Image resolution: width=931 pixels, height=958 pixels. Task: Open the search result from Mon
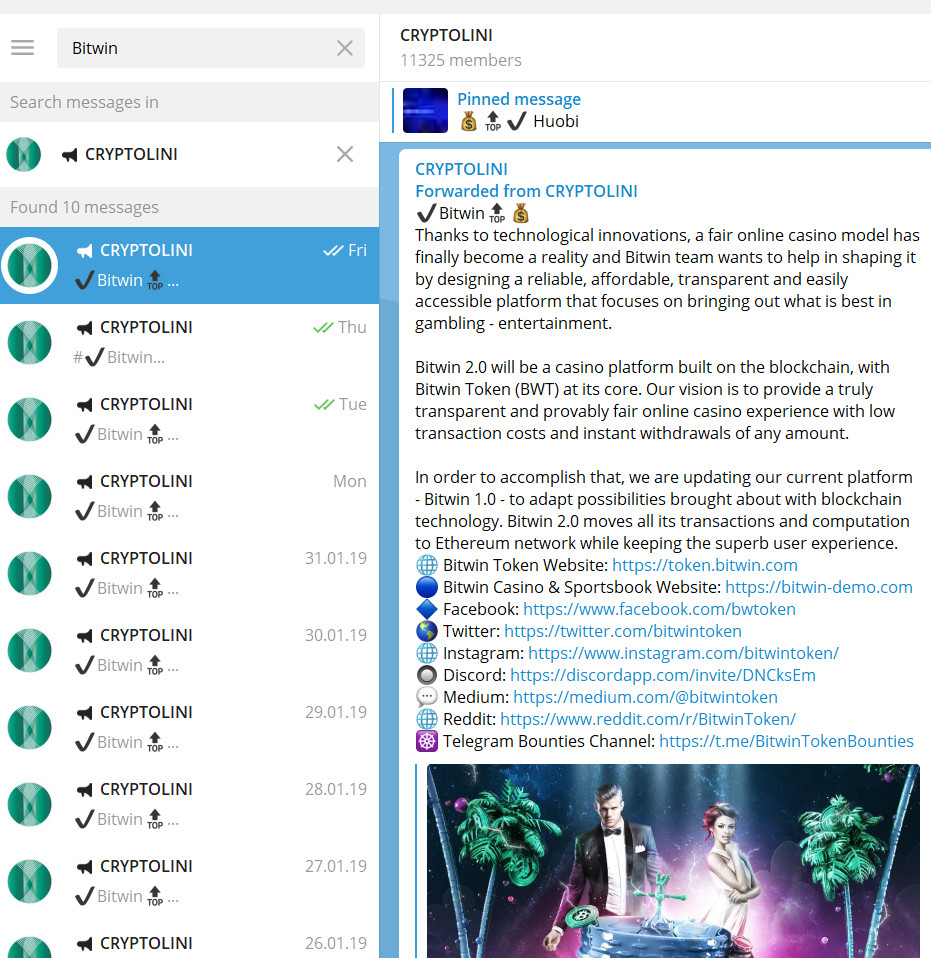tap(189, 496)
